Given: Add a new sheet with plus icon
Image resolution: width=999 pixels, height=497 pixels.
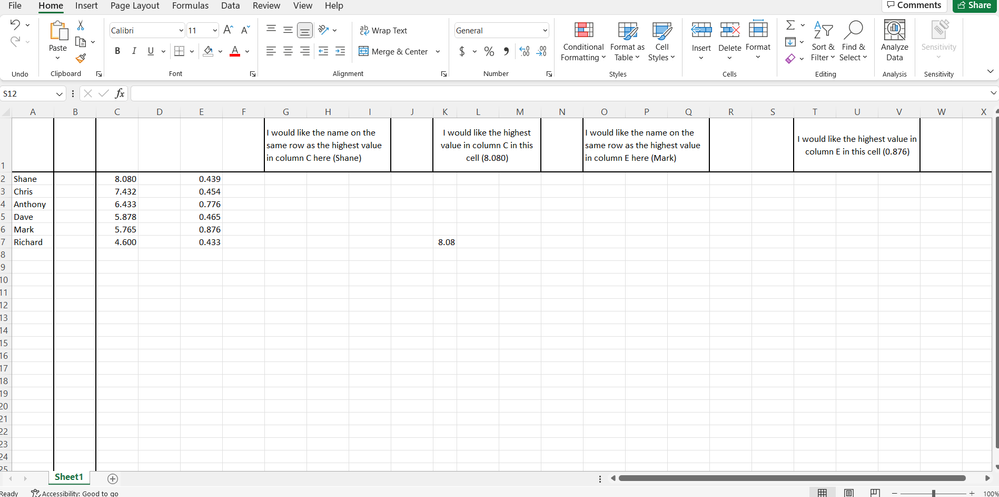Looking at the screenshot, I should pyautogui.click(x=112, y=478).
